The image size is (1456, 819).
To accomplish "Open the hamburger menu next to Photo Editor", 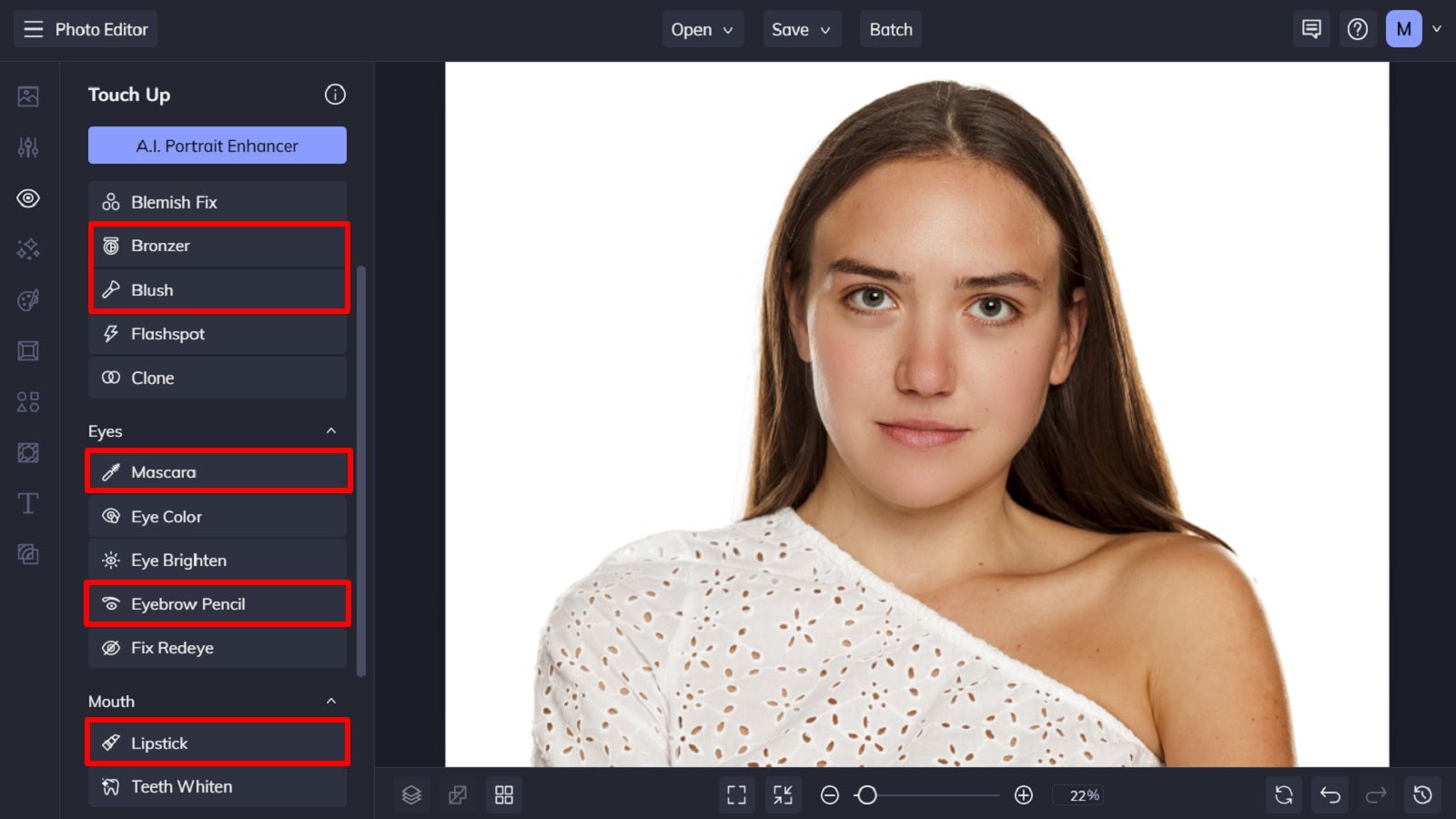I will point(33,28).
